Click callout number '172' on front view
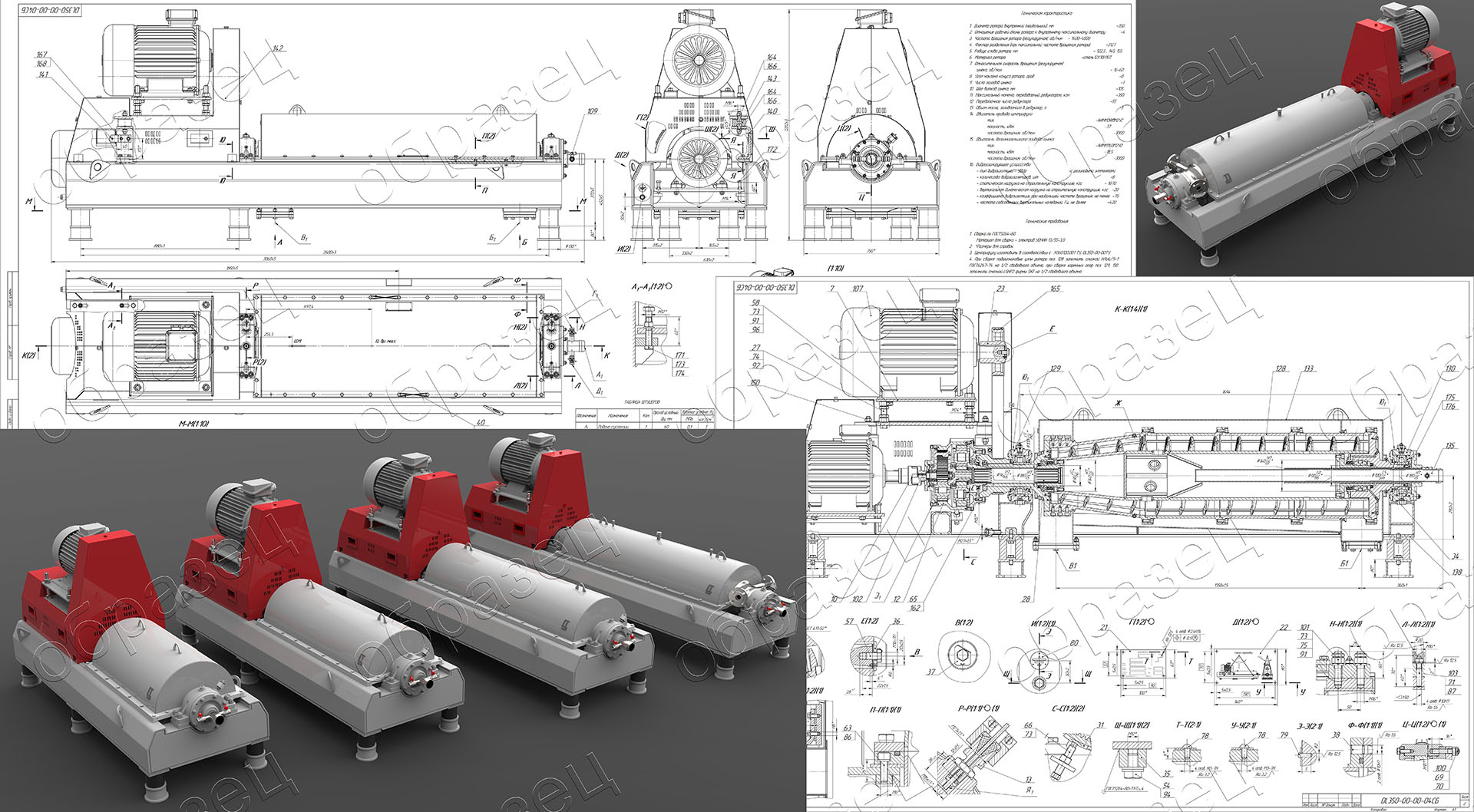The height and width of the screenshot is (812, 1474). [x=772, y=150]
